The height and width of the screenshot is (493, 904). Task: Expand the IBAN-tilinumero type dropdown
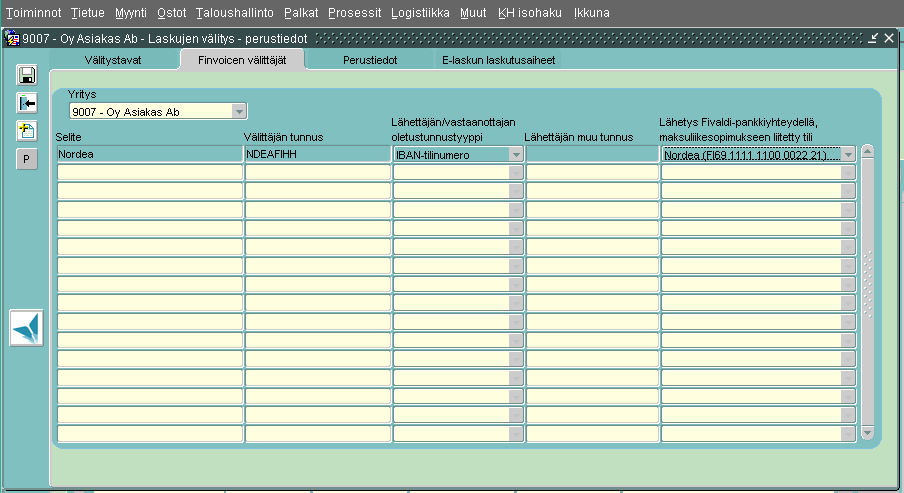click(x=516, y=155)
